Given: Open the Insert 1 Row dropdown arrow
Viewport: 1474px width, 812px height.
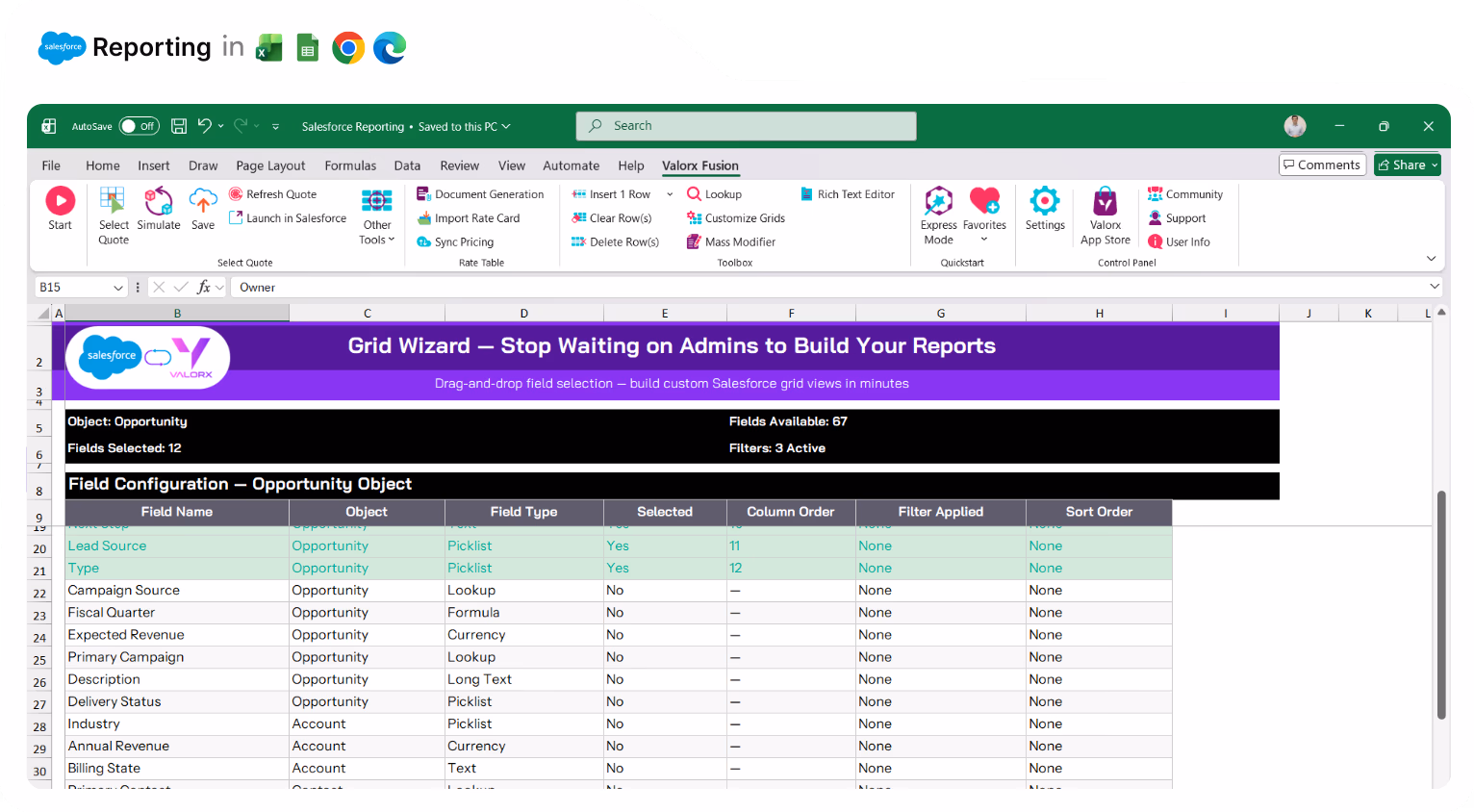Looking at the screenshot, I should click(669, 193).
